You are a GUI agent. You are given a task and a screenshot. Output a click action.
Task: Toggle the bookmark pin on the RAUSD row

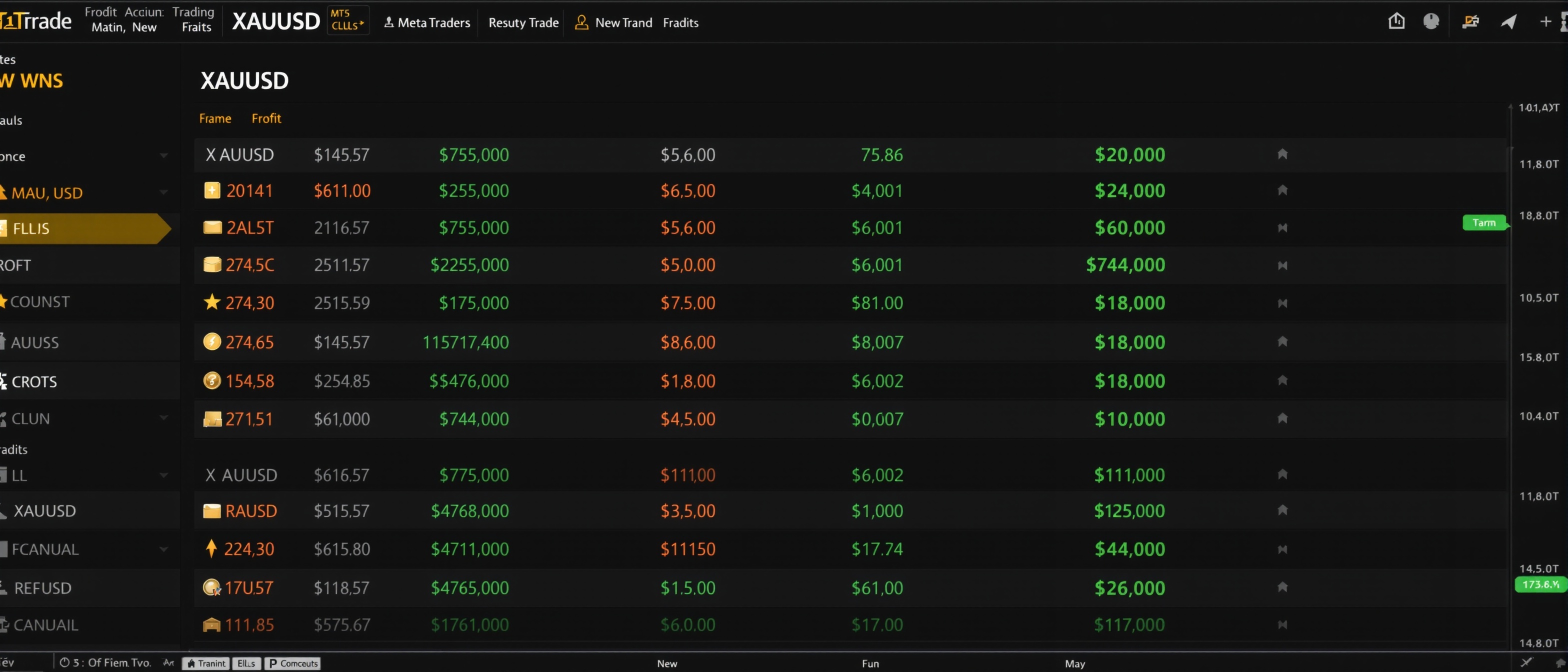click(1282, 510)
